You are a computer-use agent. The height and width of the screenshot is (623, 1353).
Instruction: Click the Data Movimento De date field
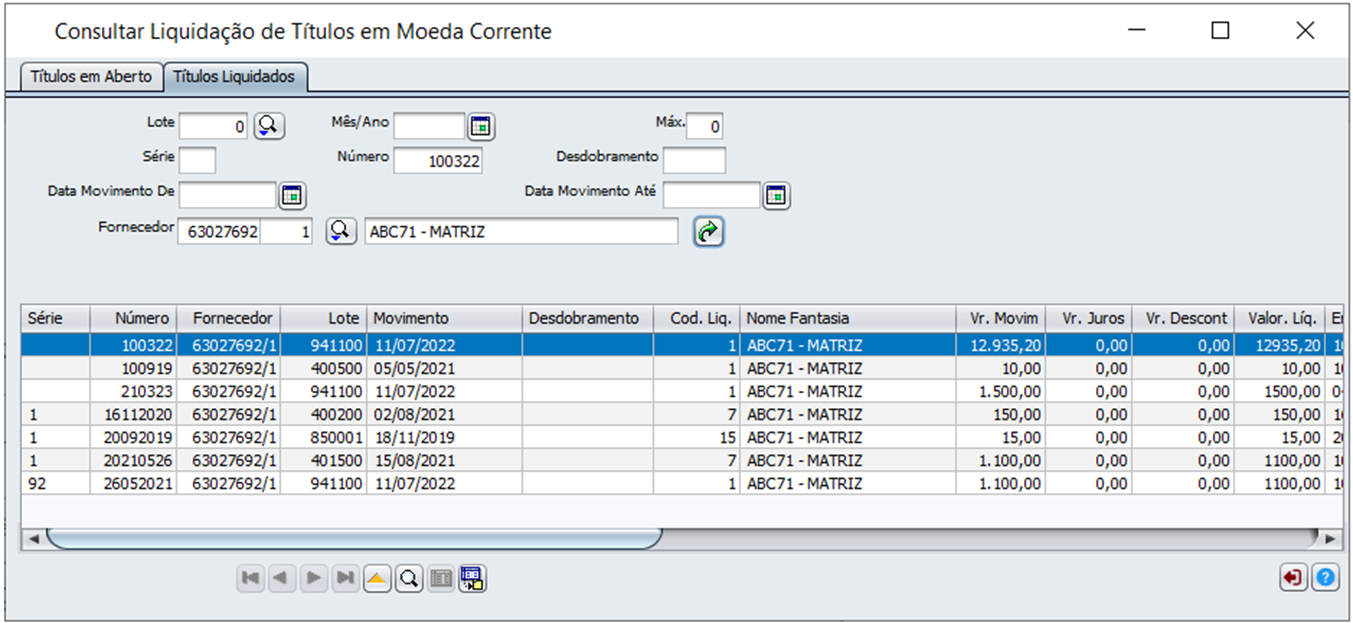coord(227,196)
